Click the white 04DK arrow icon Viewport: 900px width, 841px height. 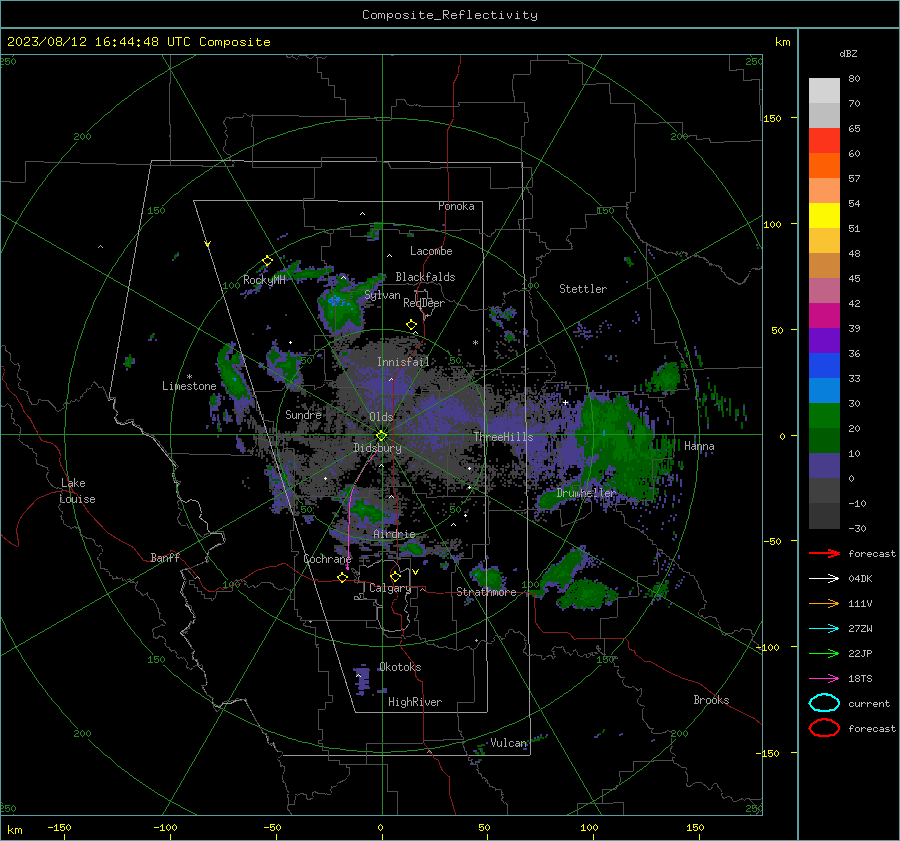point(824,579)
